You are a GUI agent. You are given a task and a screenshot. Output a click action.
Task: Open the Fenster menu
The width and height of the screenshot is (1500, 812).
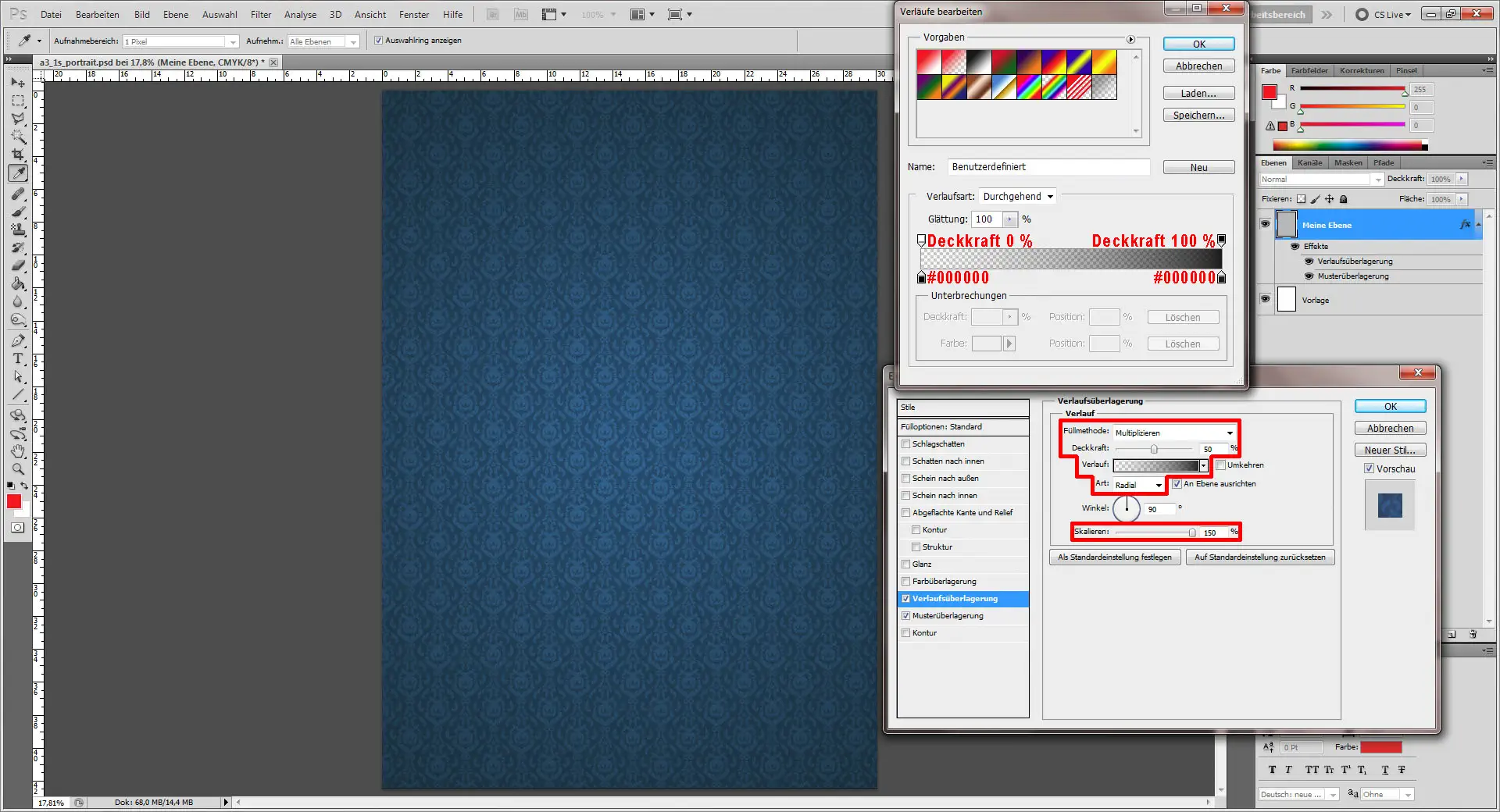click(x=413, y=14)
